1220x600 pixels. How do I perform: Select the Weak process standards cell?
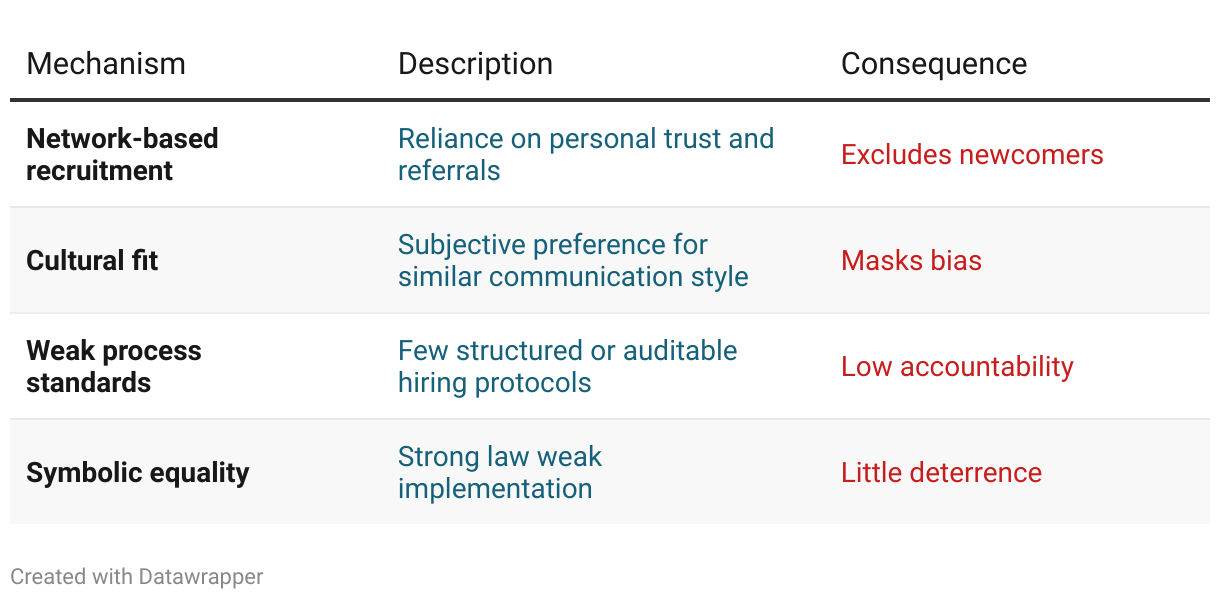point(114,366)
